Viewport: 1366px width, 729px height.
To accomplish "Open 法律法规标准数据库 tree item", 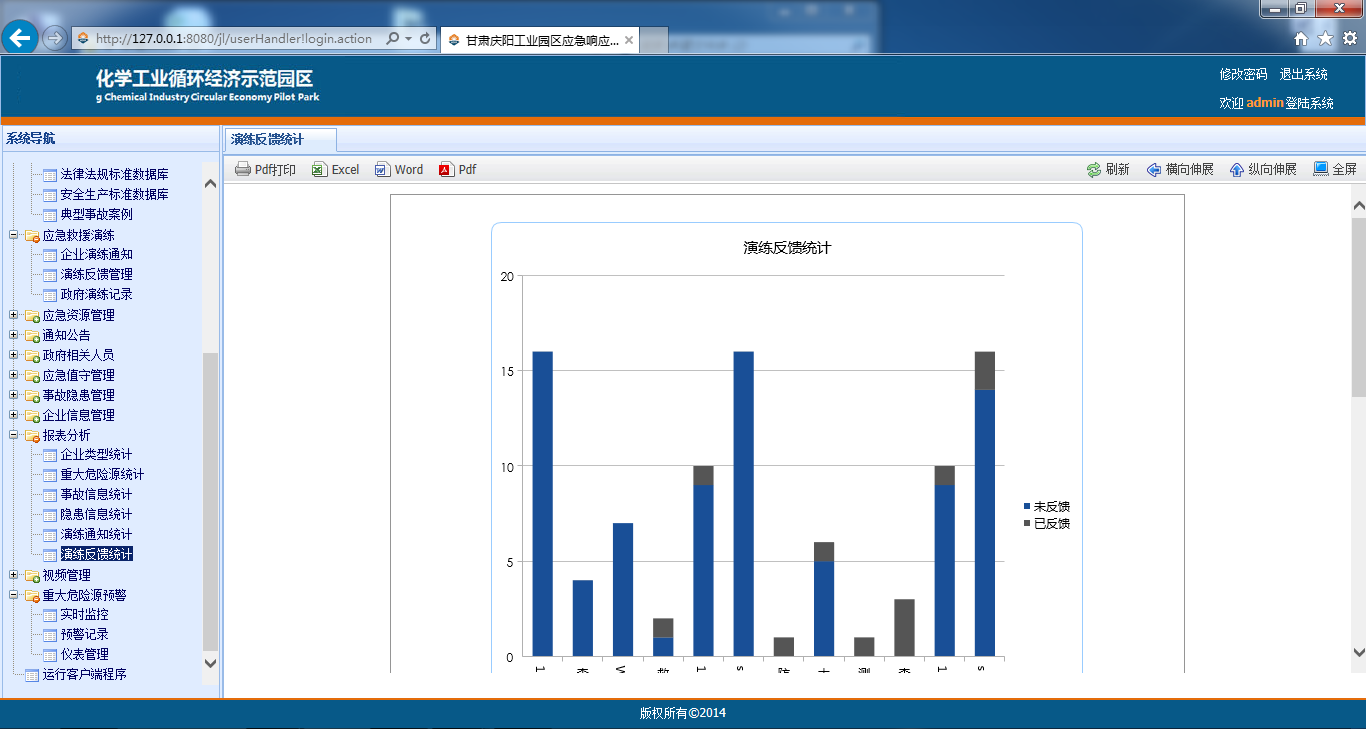I will pyautogui.click(x=114, y=175).
